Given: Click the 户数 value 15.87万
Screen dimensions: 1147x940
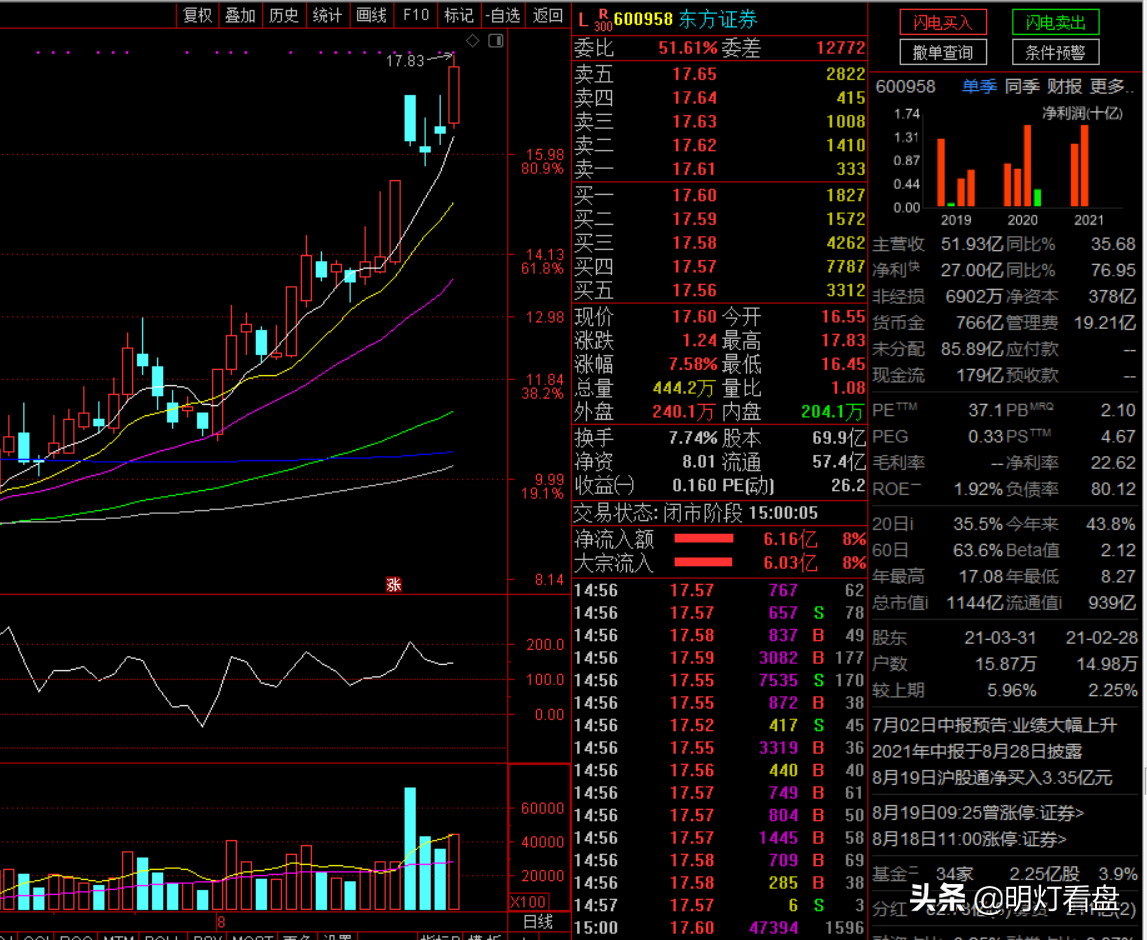Looking at the screenshot, I should point(1006,663).
